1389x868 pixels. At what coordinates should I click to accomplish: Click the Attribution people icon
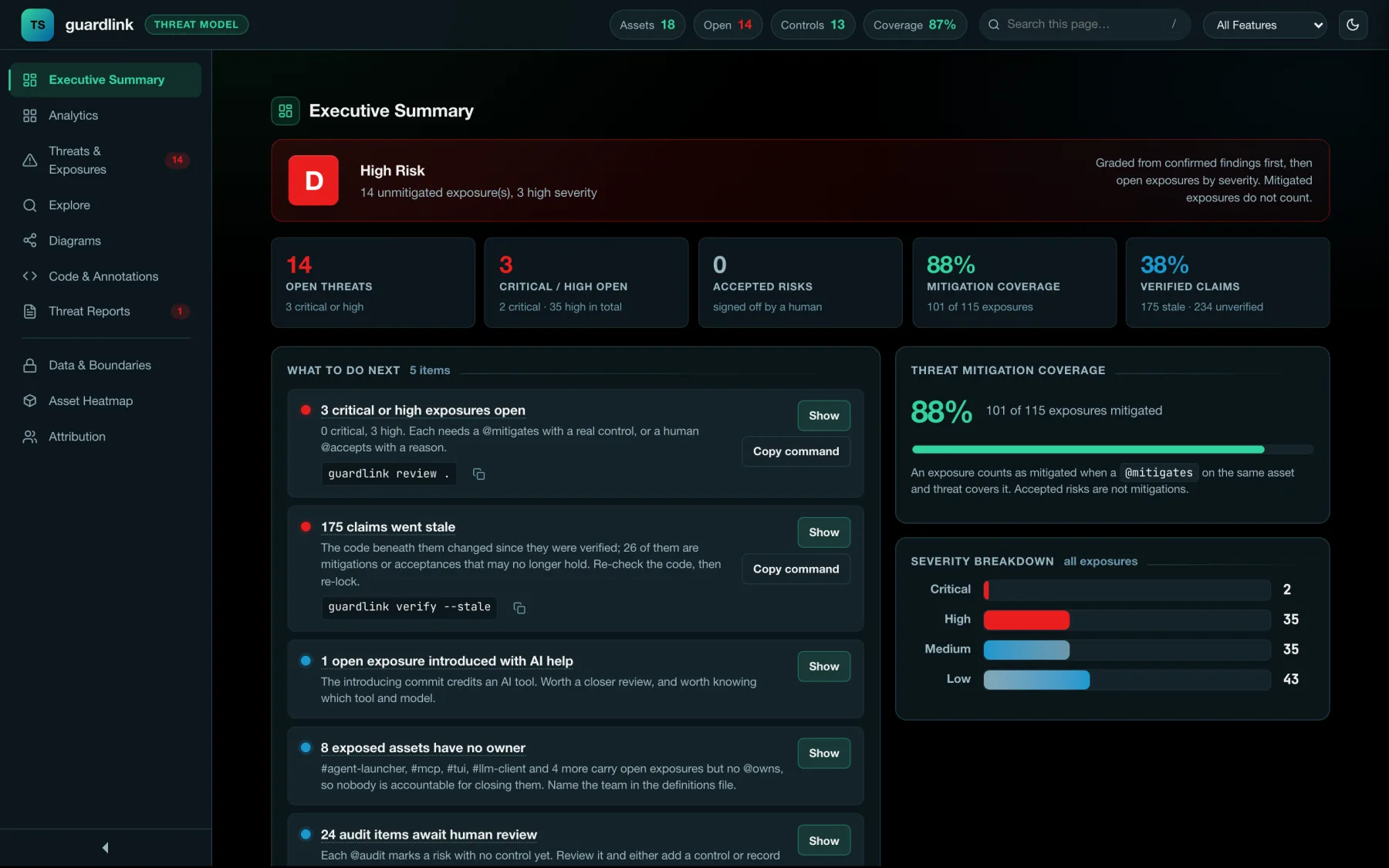(x=30, y=437)
